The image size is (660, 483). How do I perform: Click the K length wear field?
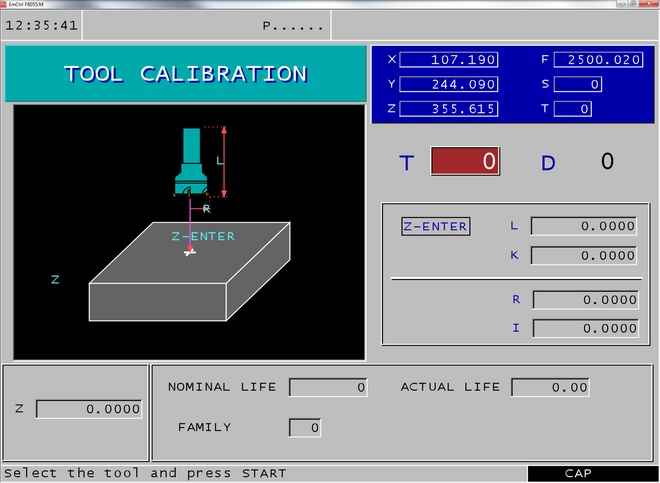tap(584, 256)
